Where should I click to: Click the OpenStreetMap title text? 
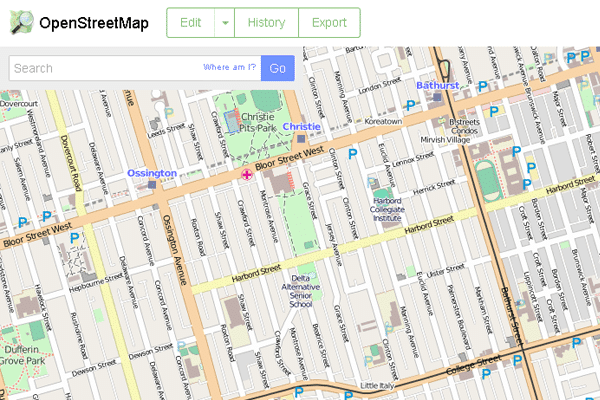(x=94, y=23)
